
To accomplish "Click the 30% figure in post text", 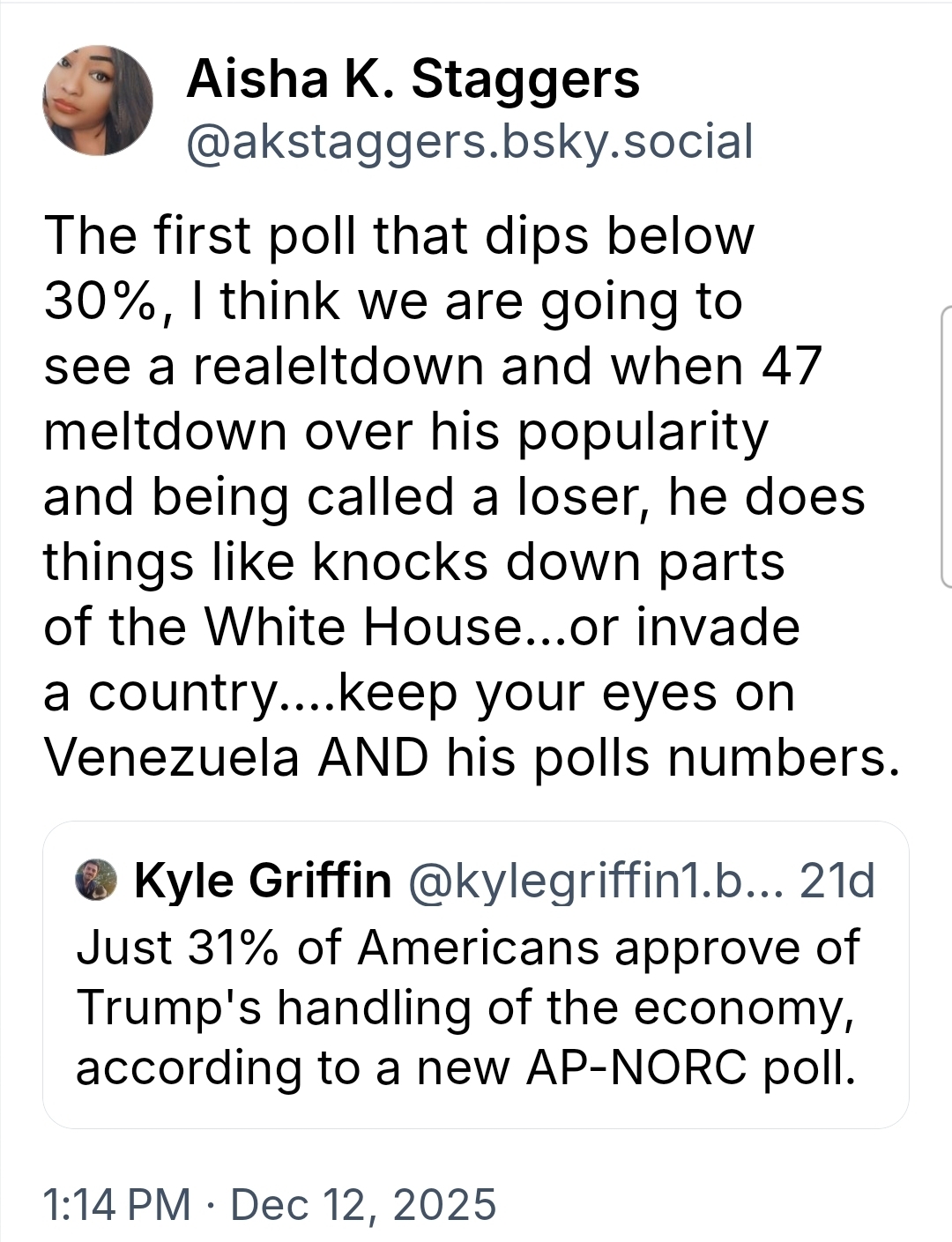I will click(x=99, y=301).
